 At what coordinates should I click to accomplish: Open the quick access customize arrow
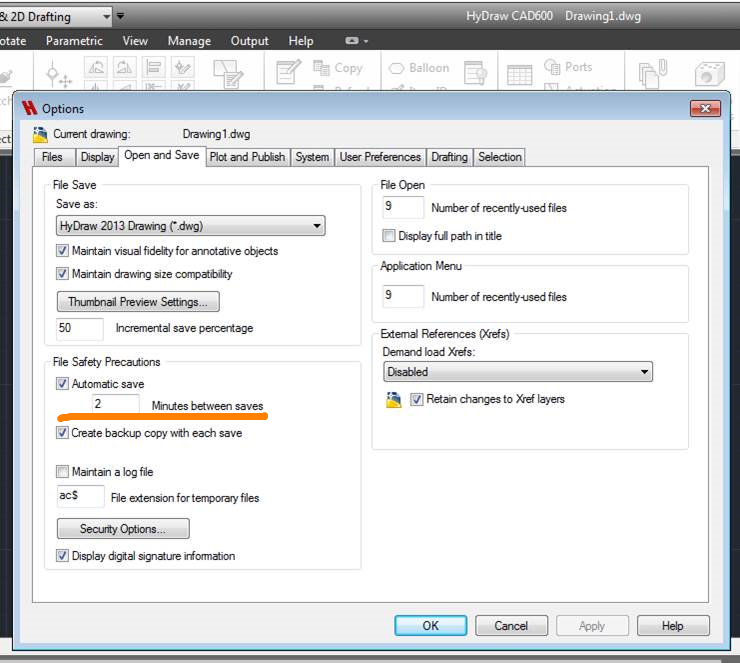[121, 16]
